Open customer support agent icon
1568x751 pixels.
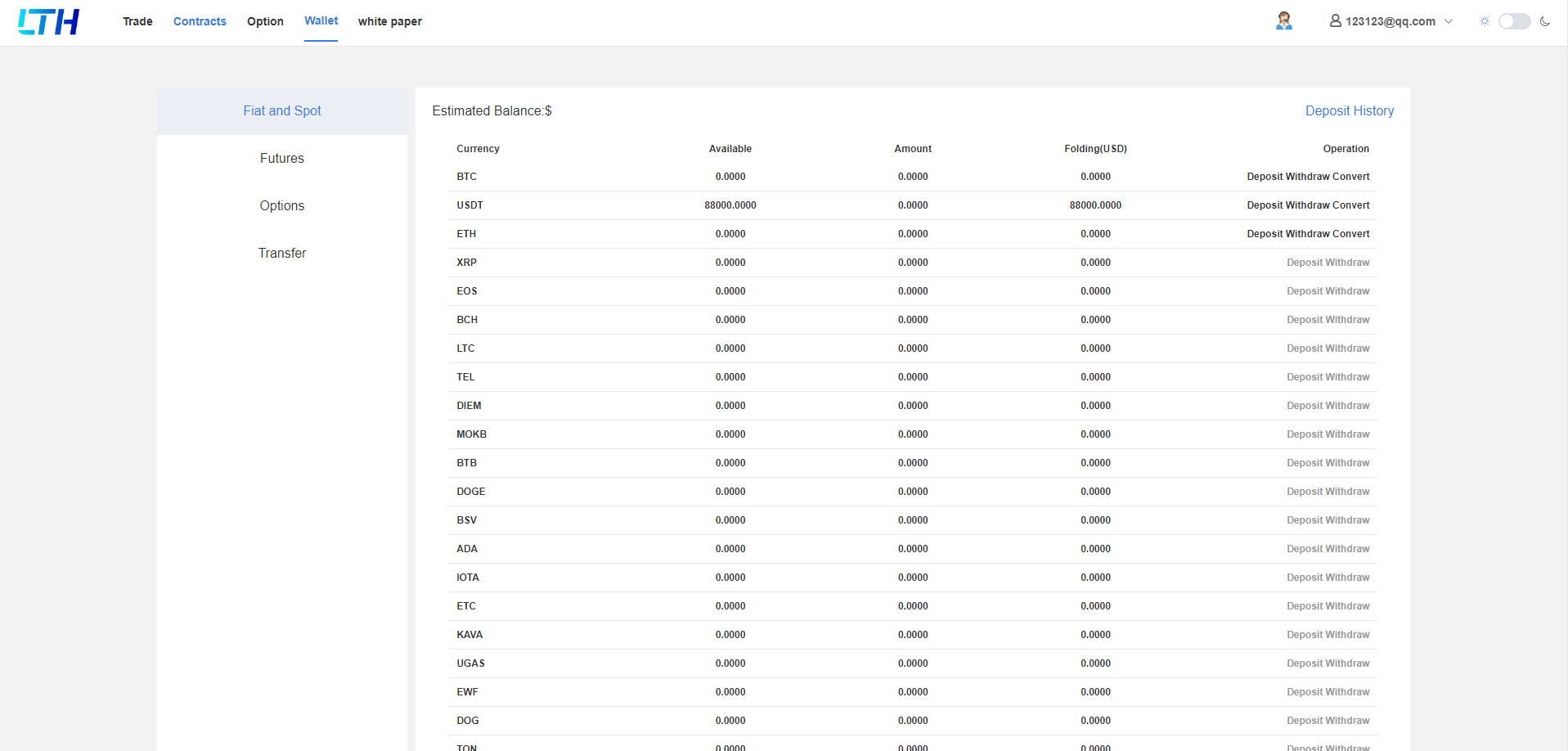coord(1283,21)
